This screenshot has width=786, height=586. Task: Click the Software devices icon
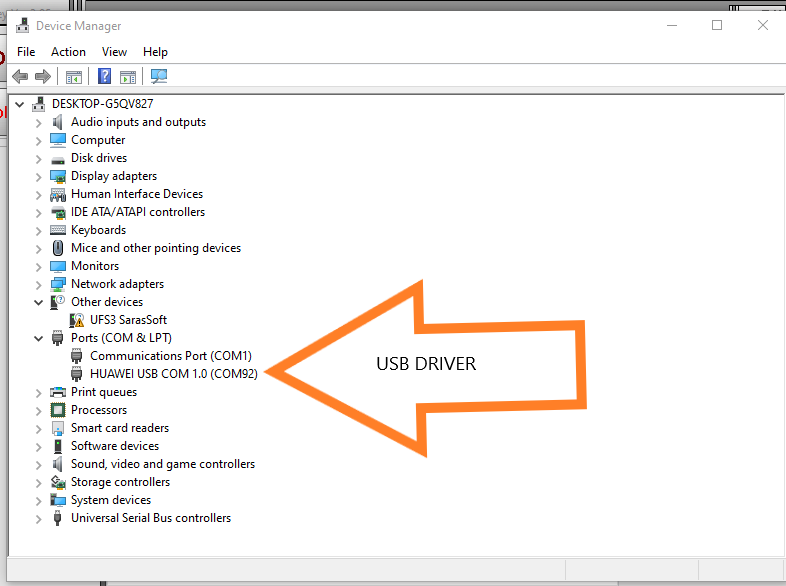click(x=58, y=446)
